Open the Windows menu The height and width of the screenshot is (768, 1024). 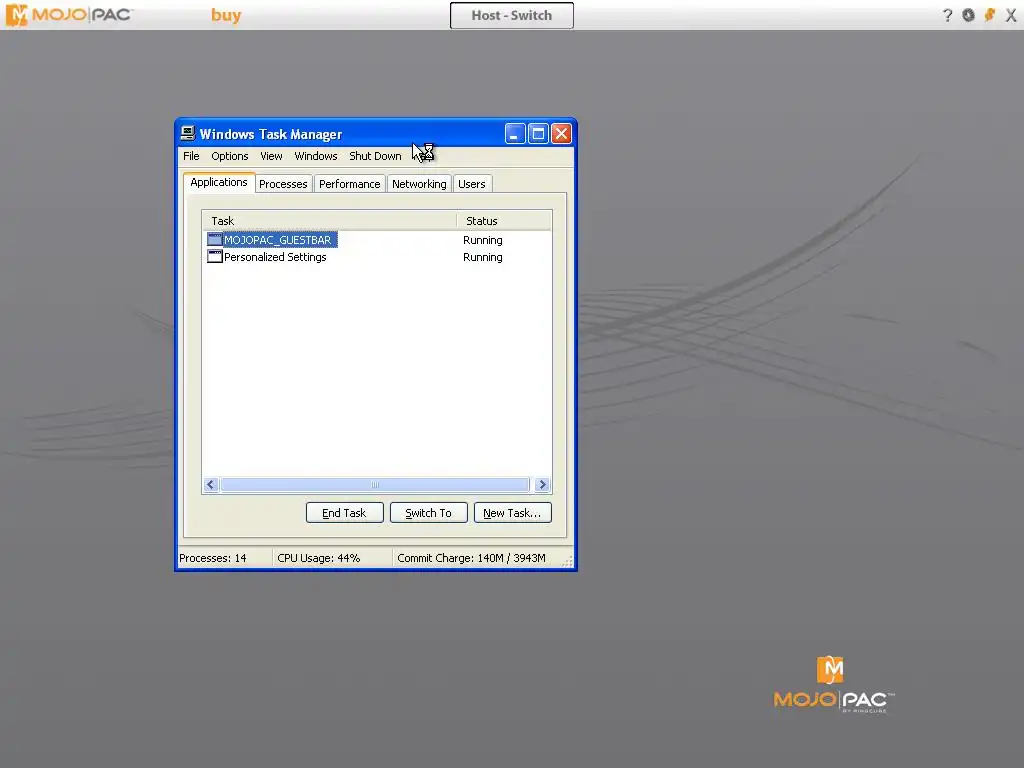[x=316, y=156]
